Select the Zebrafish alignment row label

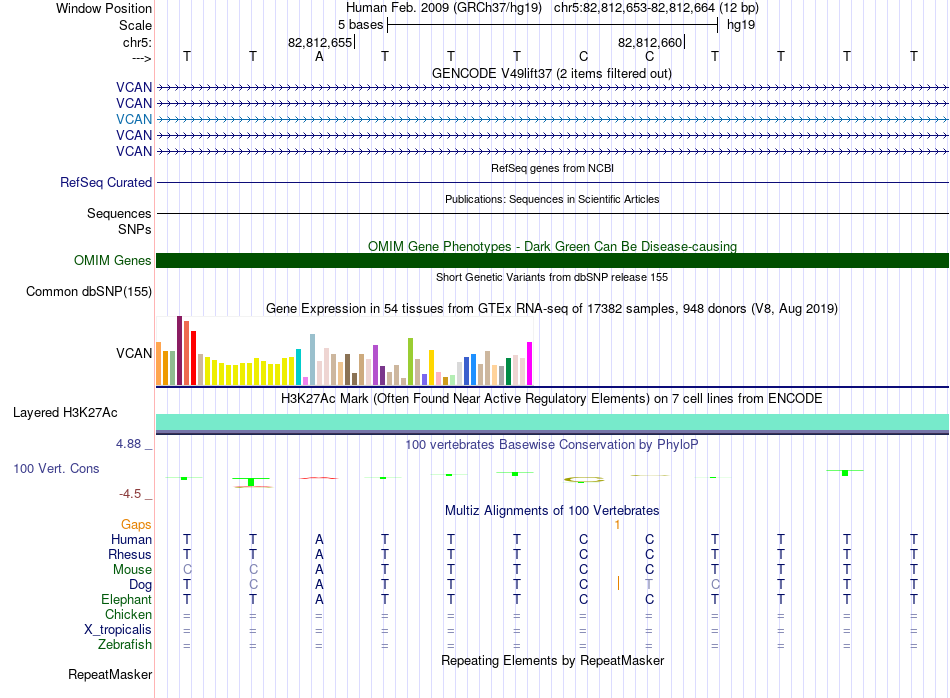tap(125, 645)
